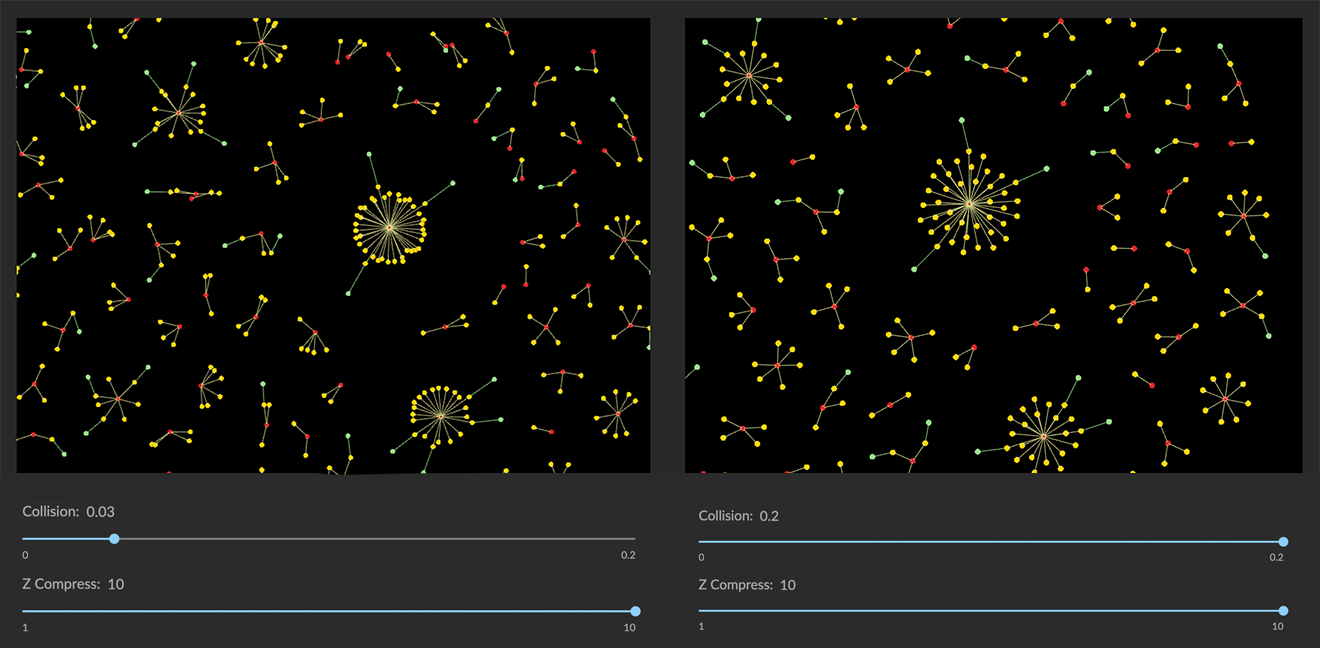Click hub of bottom large cluster in right graph

(1043, 436)
